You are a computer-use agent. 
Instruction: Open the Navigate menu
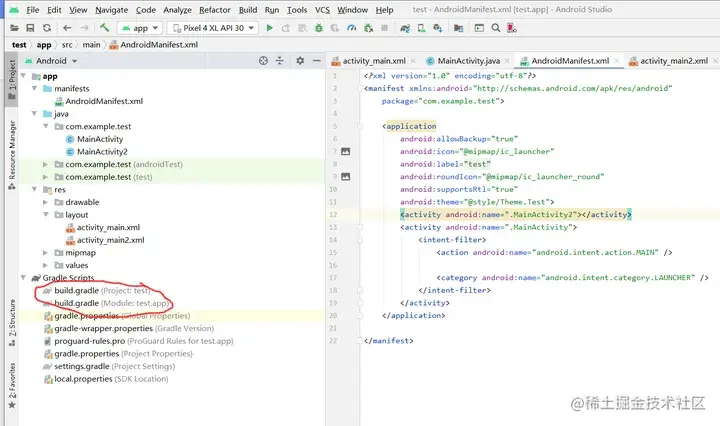(112, 10)
